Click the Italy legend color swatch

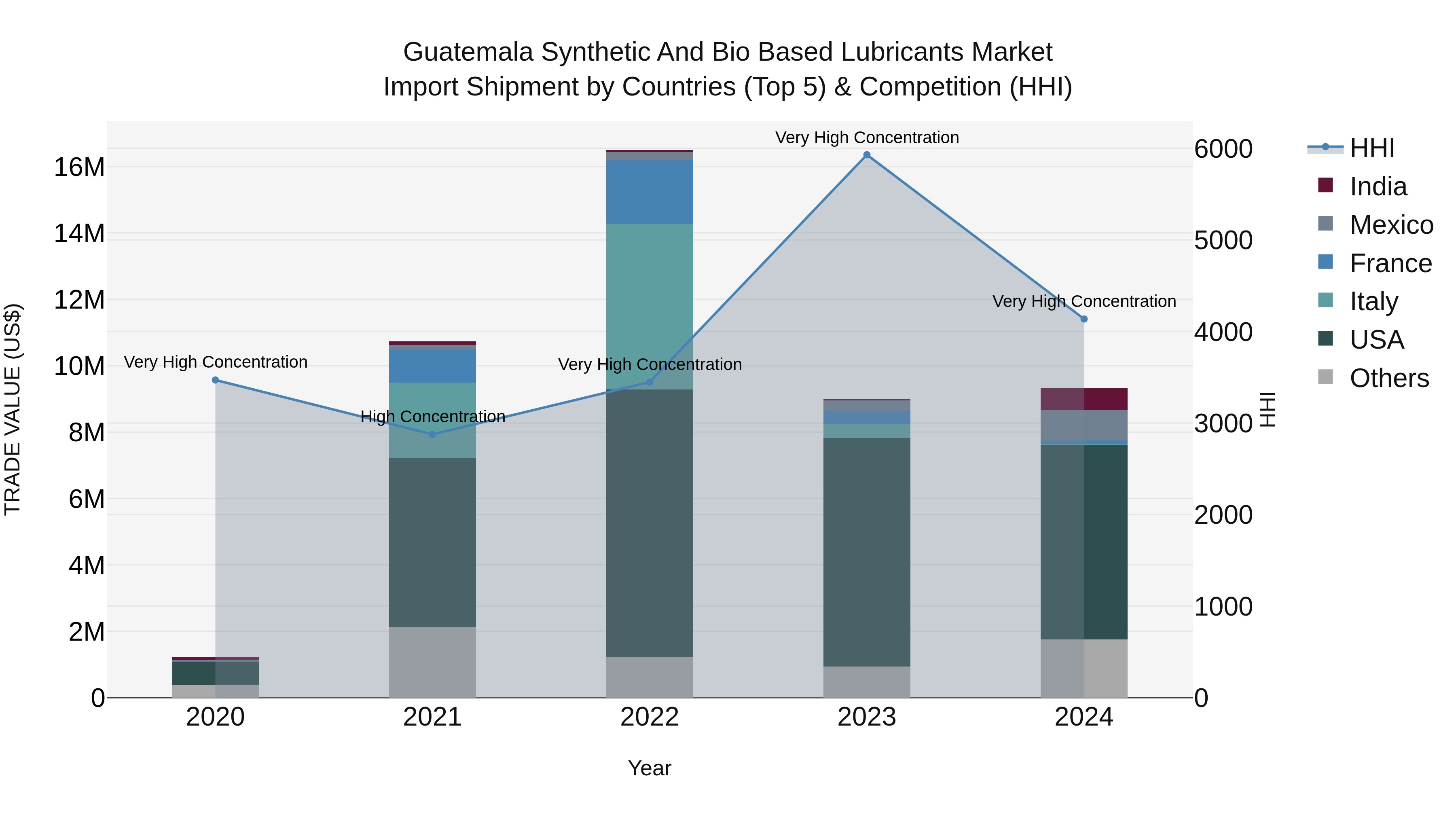pyautogui.click(x=1325, y=300)
